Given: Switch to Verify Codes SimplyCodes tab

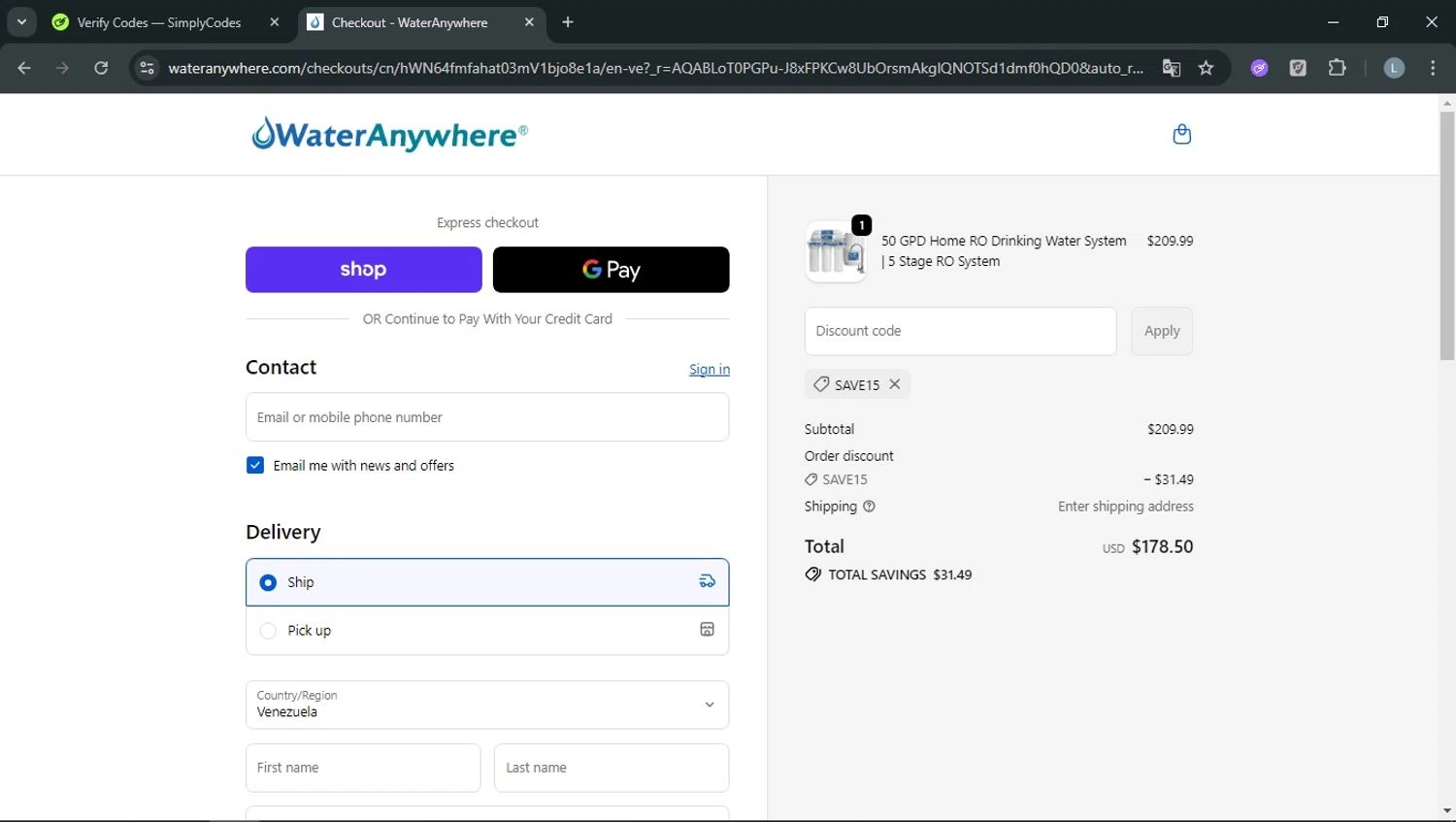Looking at the screenshot, I should 159,22.
